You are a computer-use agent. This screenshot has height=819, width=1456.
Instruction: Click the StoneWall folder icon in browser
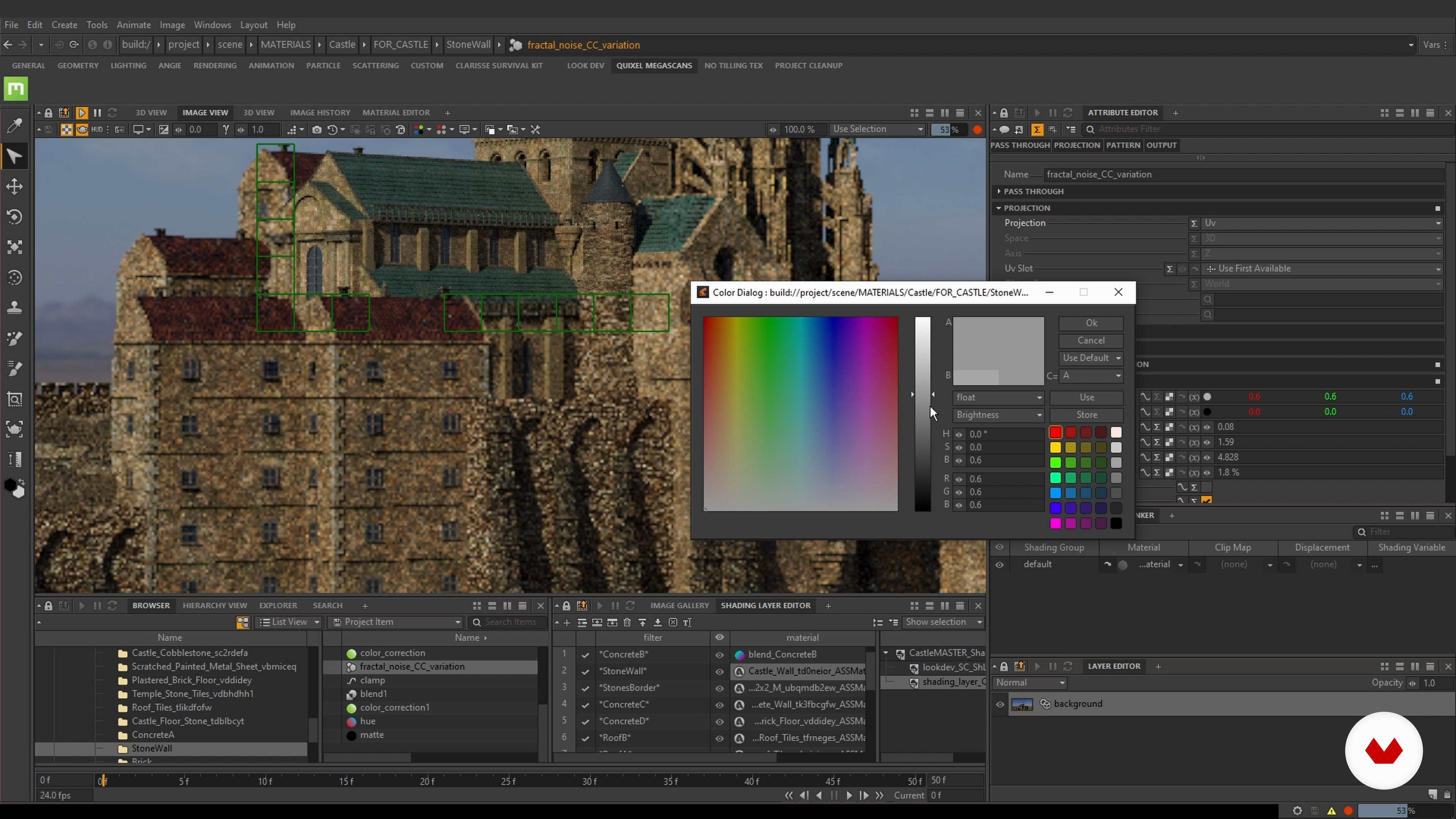click(122, 748)
